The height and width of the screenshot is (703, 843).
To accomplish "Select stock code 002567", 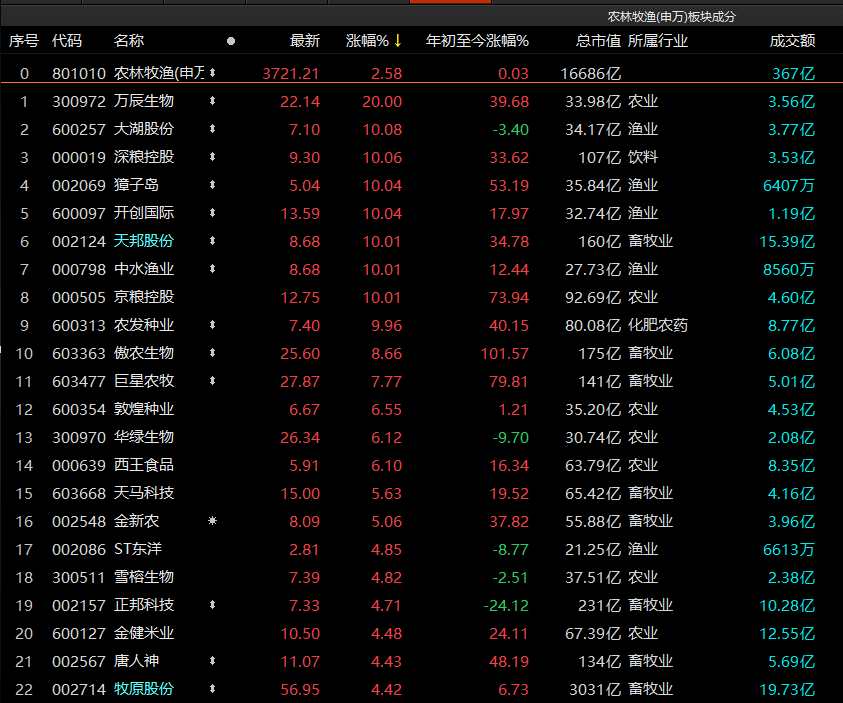I will (78, 661).
